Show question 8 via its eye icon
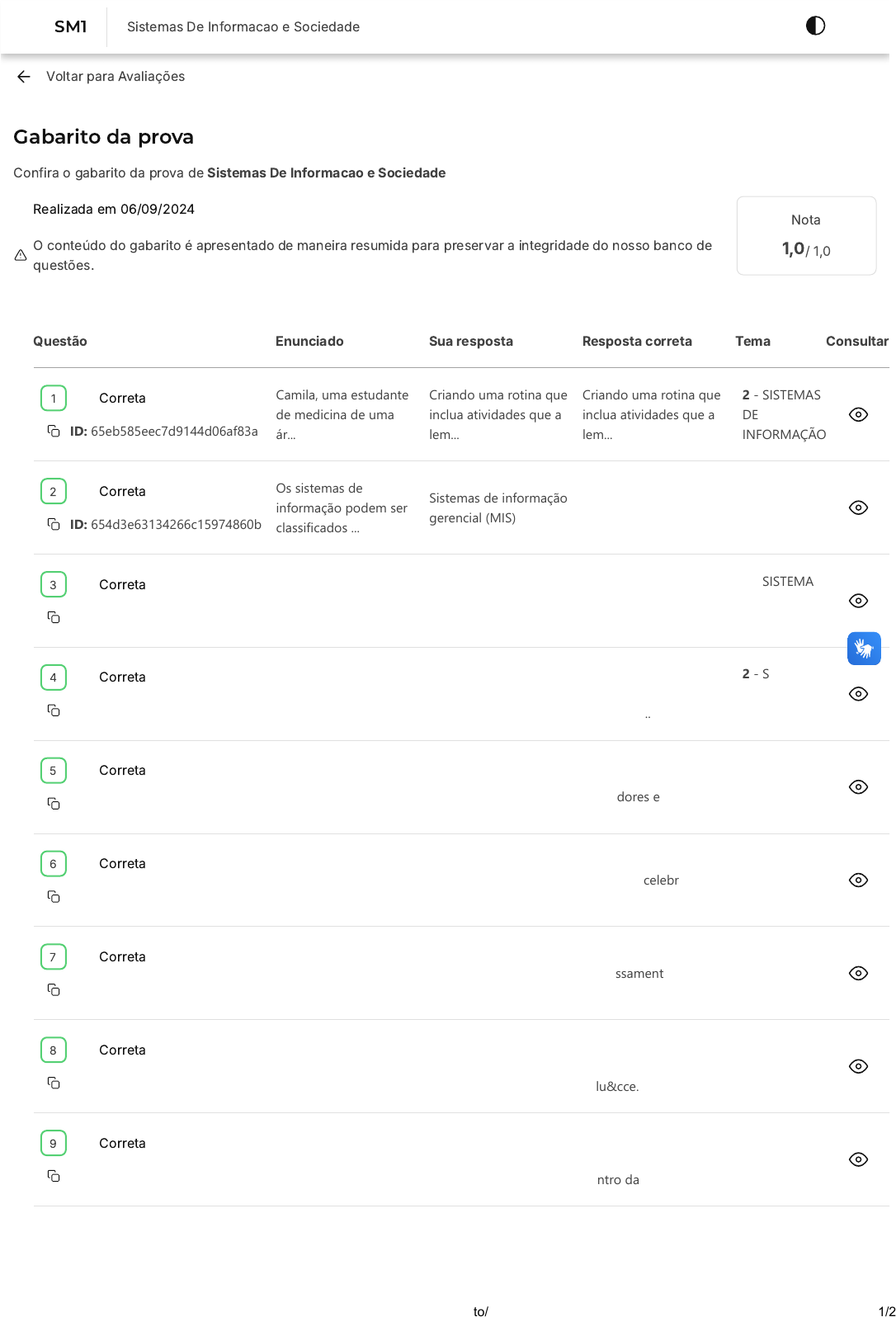 point(858,1067)
